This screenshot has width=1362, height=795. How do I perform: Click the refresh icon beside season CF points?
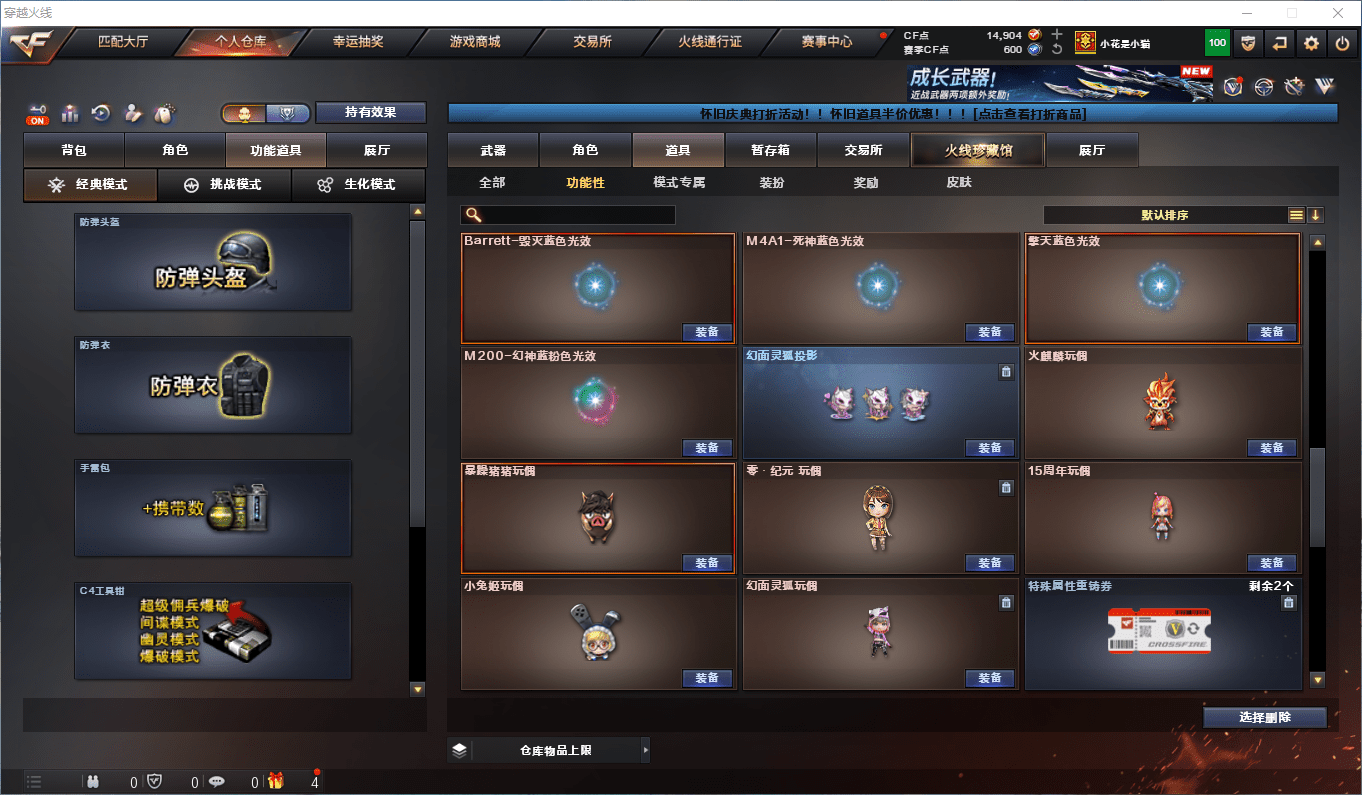(x=1057, y=49)
